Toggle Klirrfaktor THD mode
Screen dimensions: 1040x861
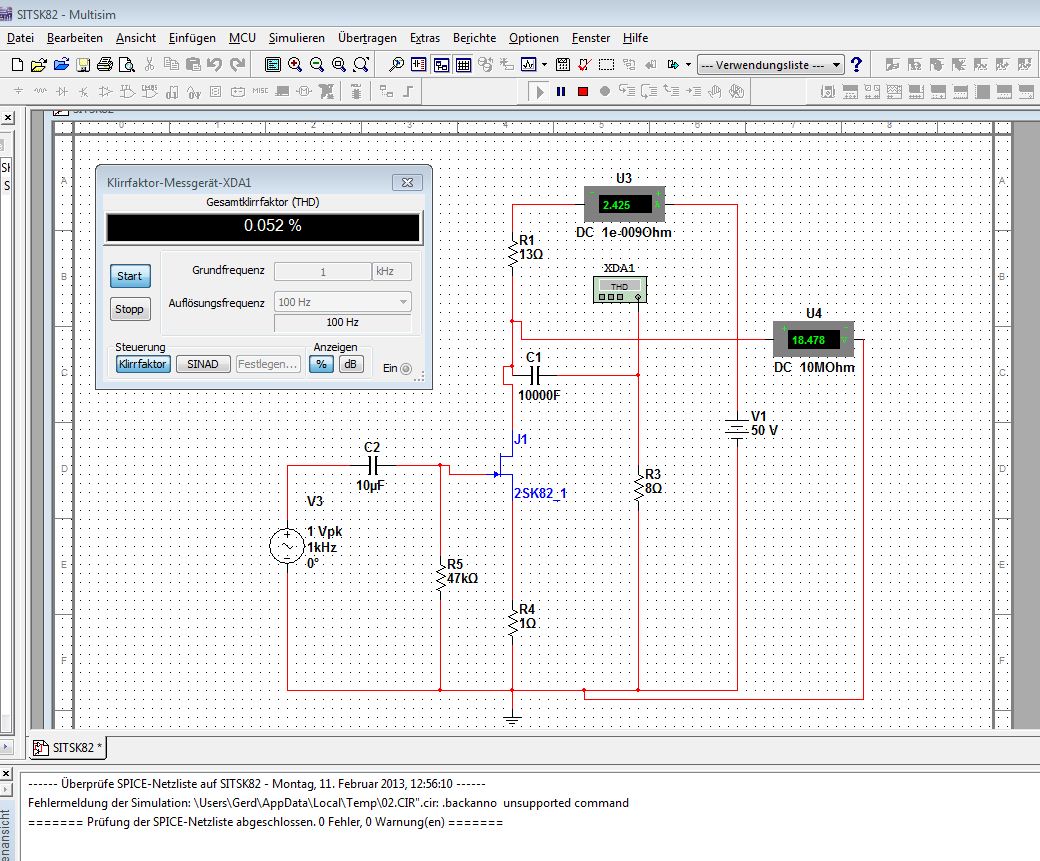pyautogui.click(x=143, y=364)
